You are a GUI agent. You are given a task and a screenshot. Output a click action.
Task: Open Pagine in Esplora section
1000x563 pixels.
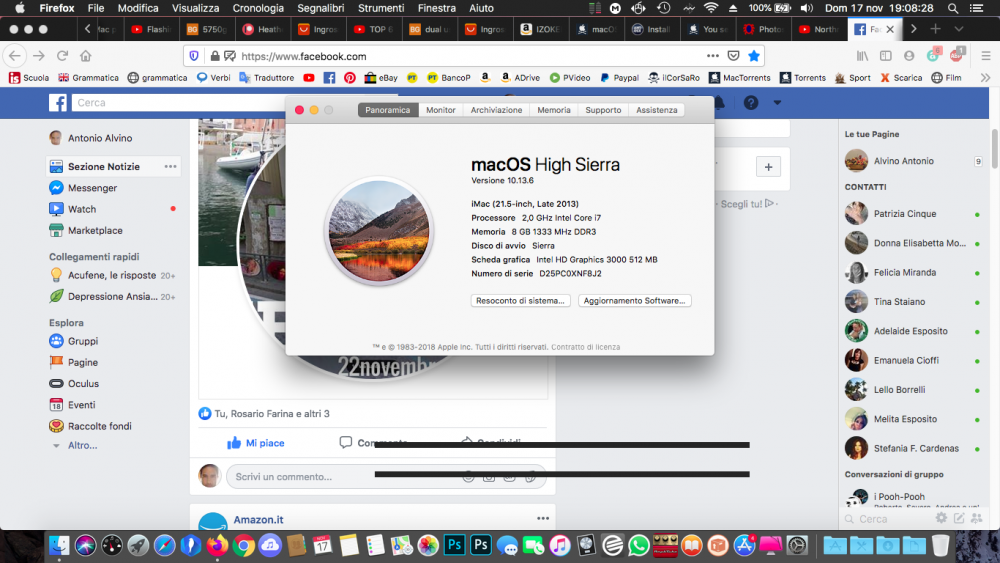(x=73, y=362)
